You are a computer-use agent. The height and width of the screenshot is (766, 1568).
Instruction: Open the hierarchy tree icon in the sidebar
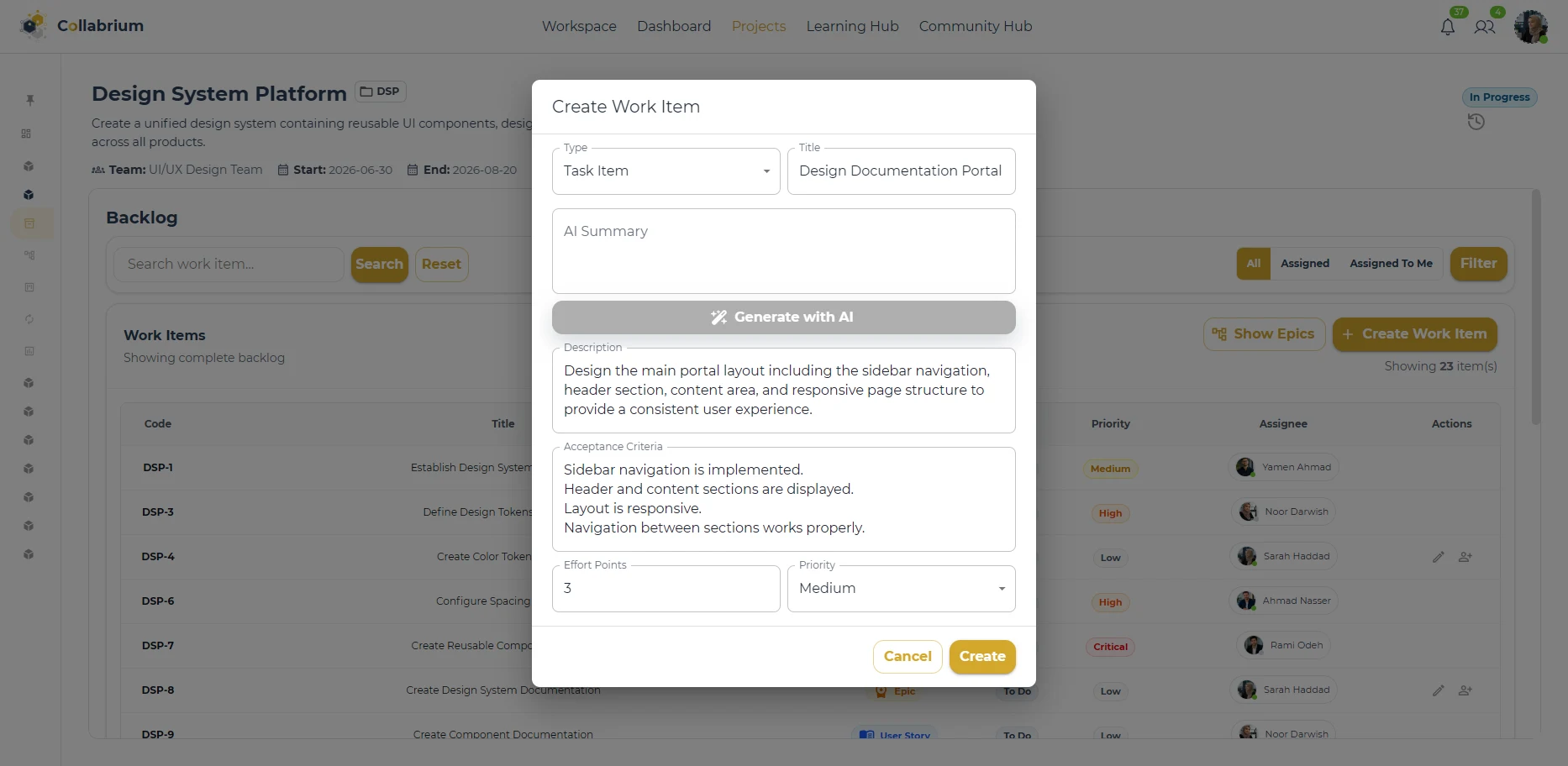(29, 255)
